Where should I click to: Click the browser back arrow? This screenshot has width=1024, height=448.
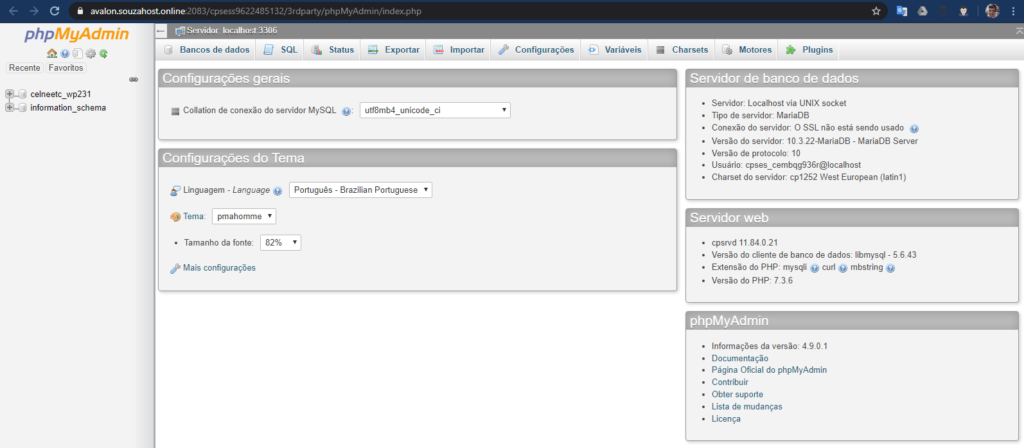[13, 11]
